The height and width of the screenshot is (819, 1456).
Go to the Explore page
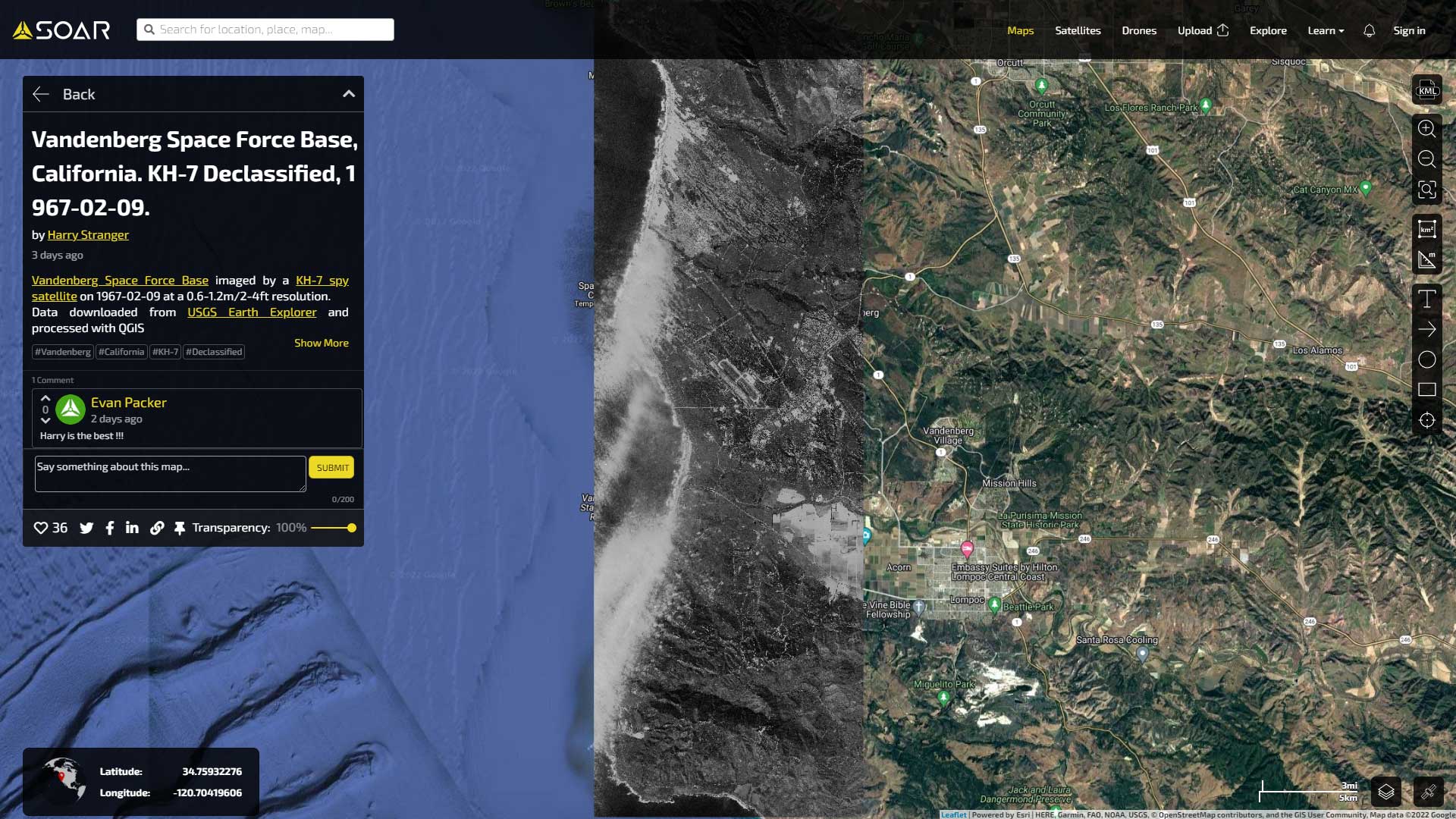(1267, 30)
